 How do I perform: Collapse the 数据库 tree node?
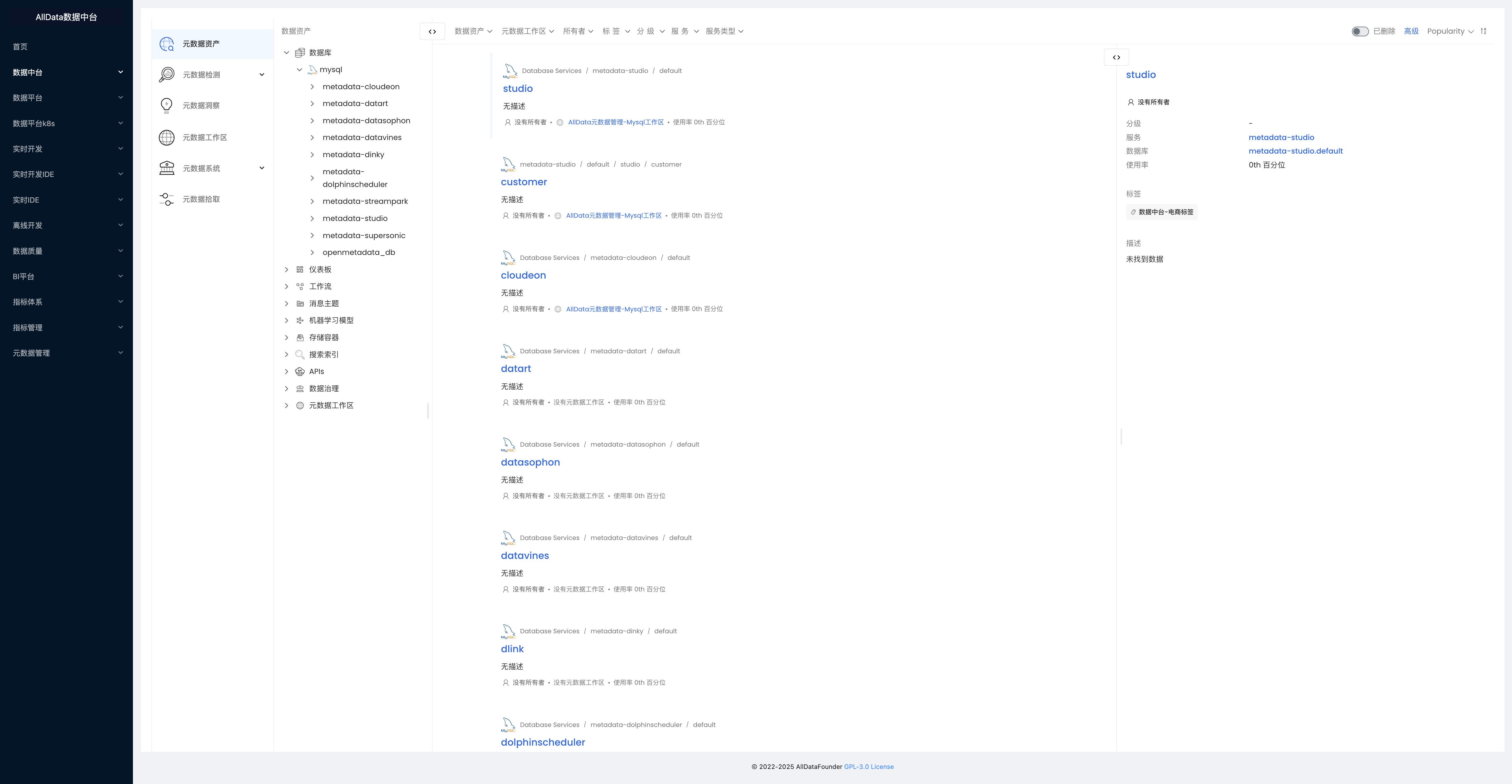(287, 53)
